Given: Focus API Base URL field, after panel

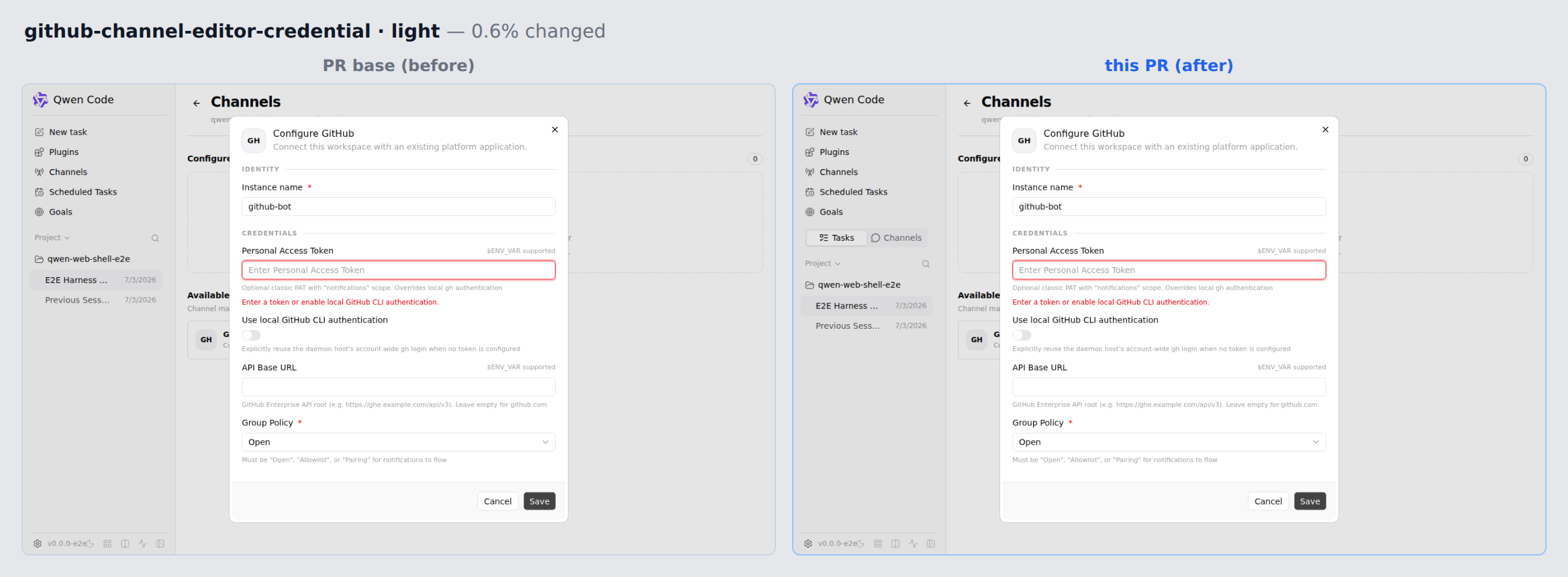Looking at the screenshot, I should (1169, 387).
